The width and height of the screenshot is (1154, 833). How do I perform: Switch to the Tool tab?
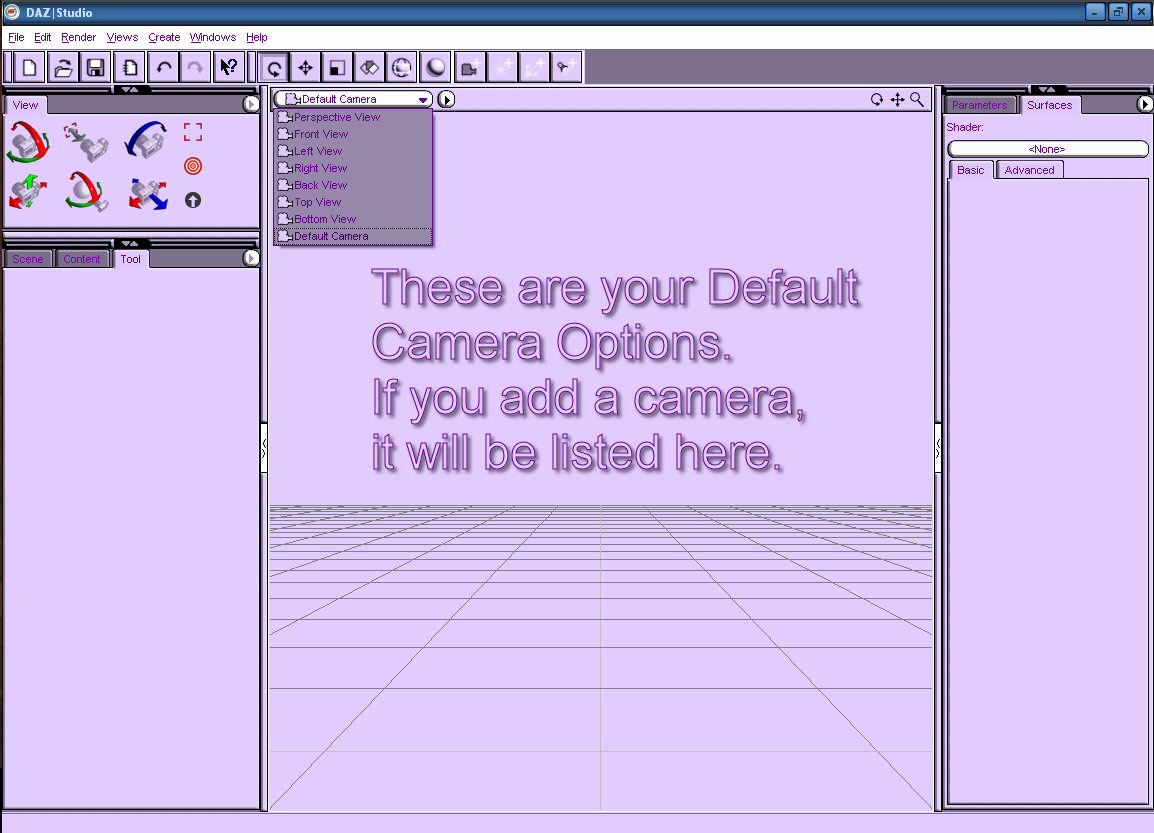click(x=131, y=259)
